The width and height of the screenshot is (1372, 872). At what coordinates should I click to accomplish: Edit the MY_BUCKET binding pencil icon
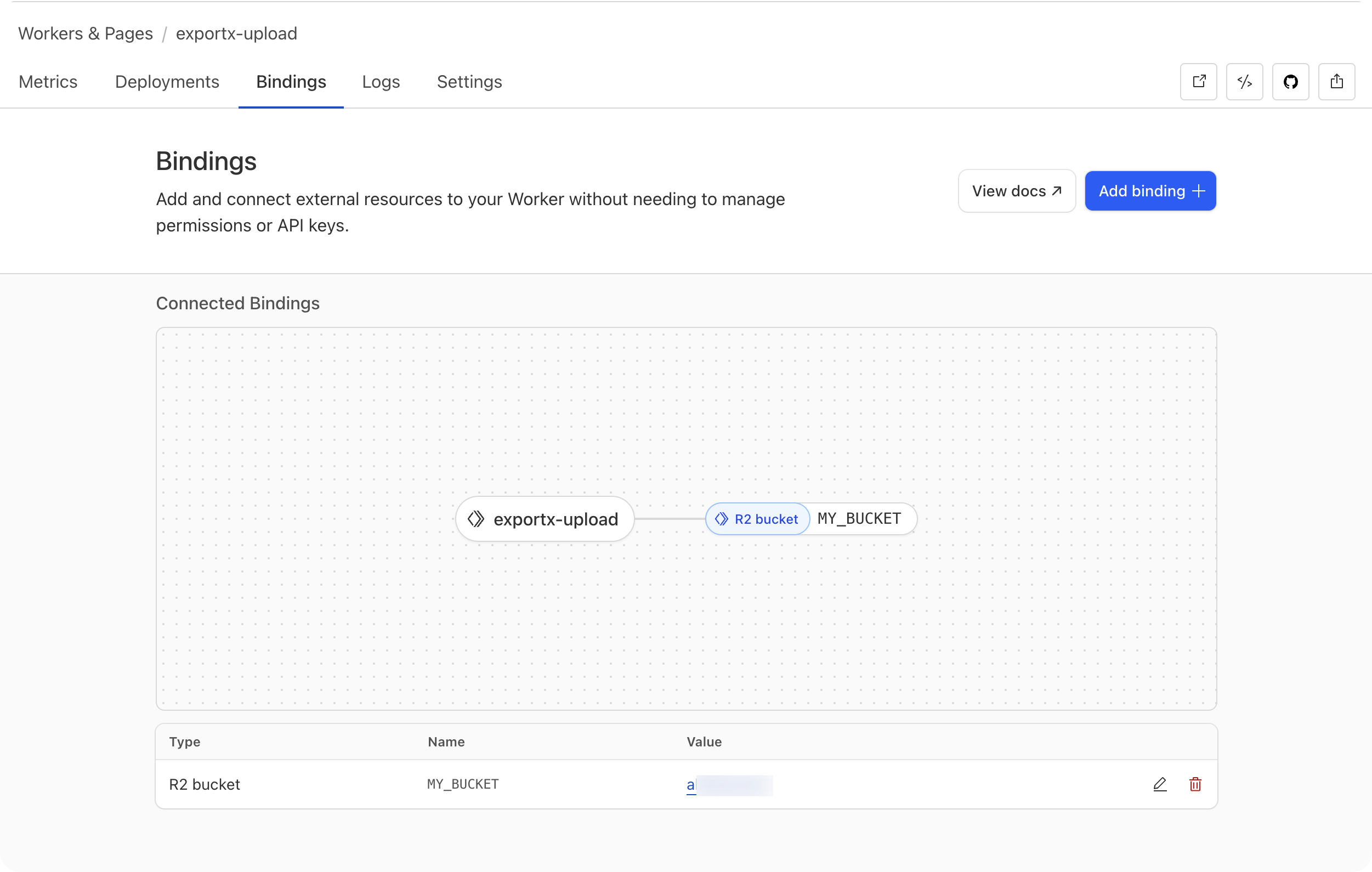[x=1159, y=784]
